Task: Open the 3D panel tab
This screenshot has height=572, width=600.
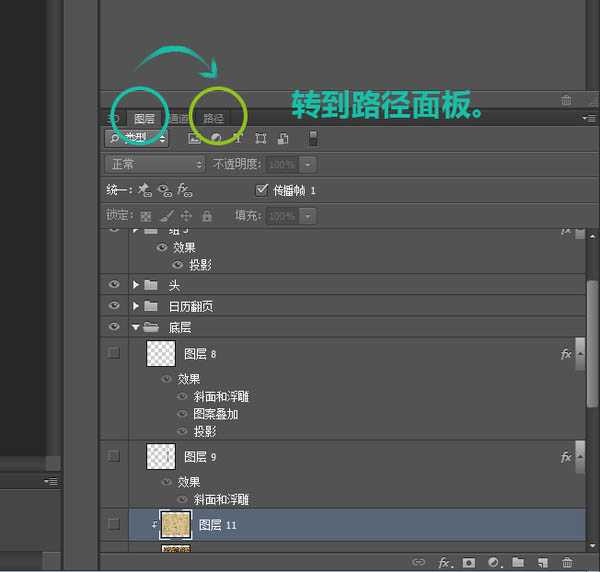Action: point(114,119)
